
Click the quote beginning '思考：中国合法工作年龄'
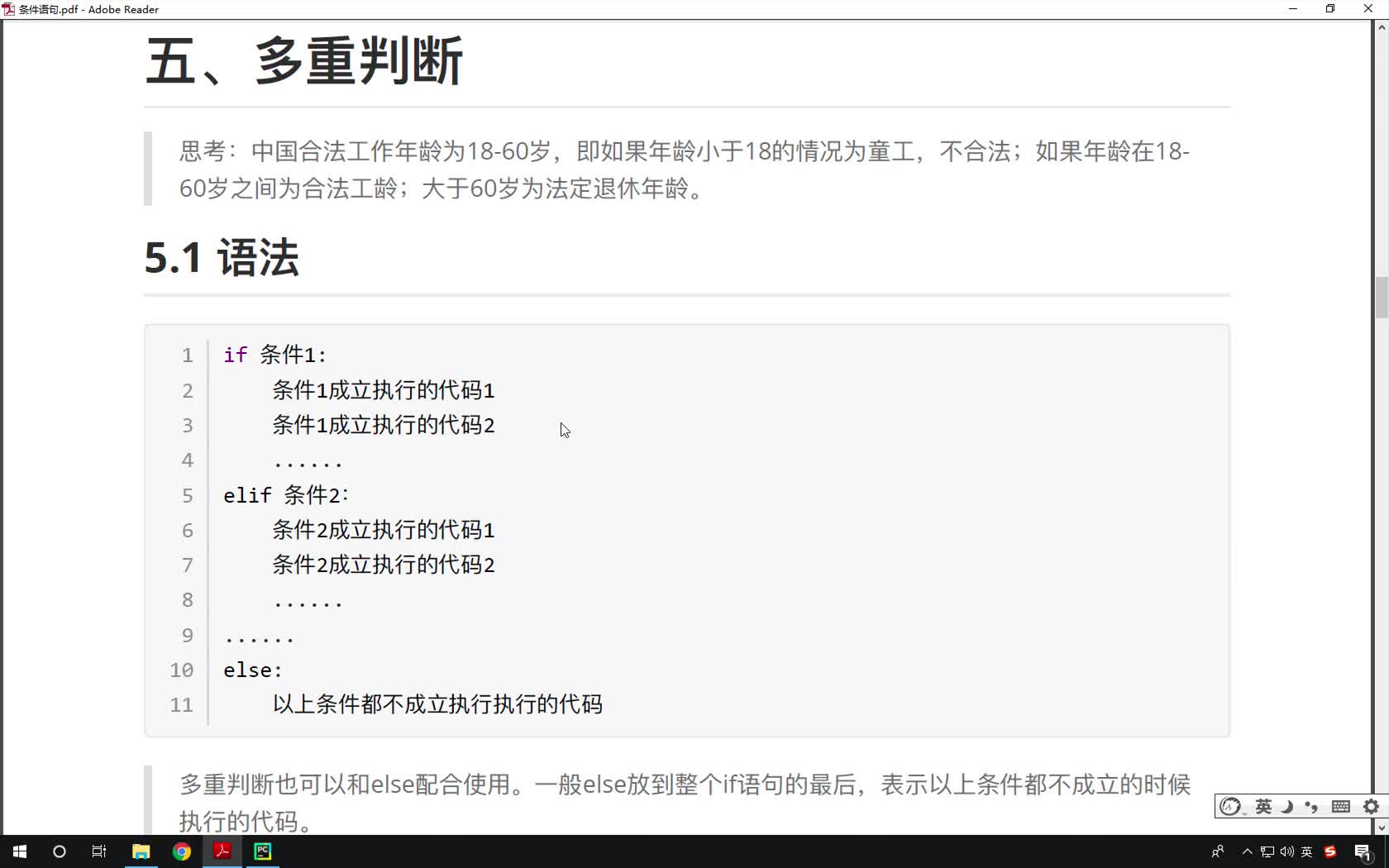click(685, 169)
